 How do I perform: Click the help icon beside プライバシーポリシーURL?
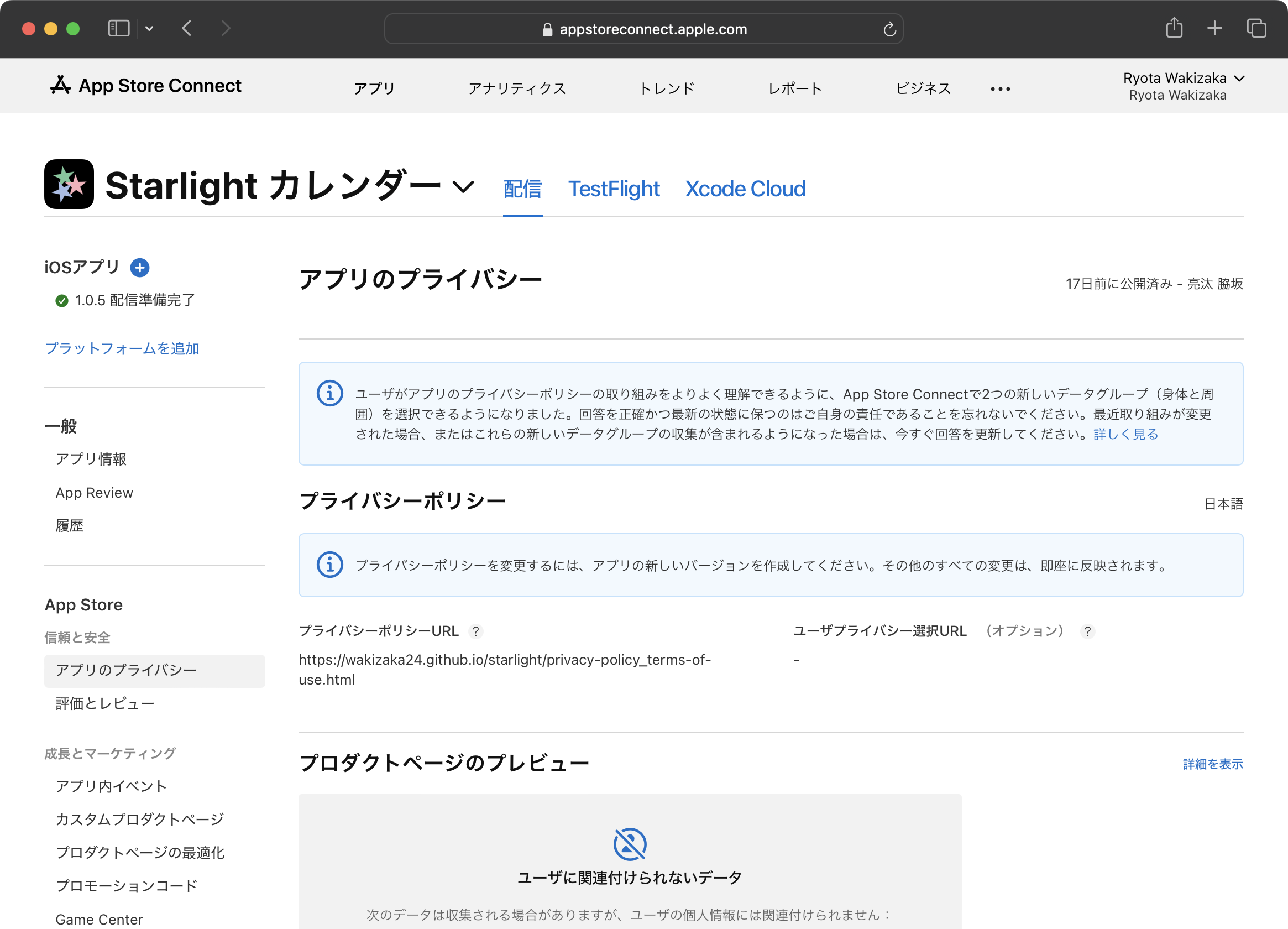click(x=476, y=631)
